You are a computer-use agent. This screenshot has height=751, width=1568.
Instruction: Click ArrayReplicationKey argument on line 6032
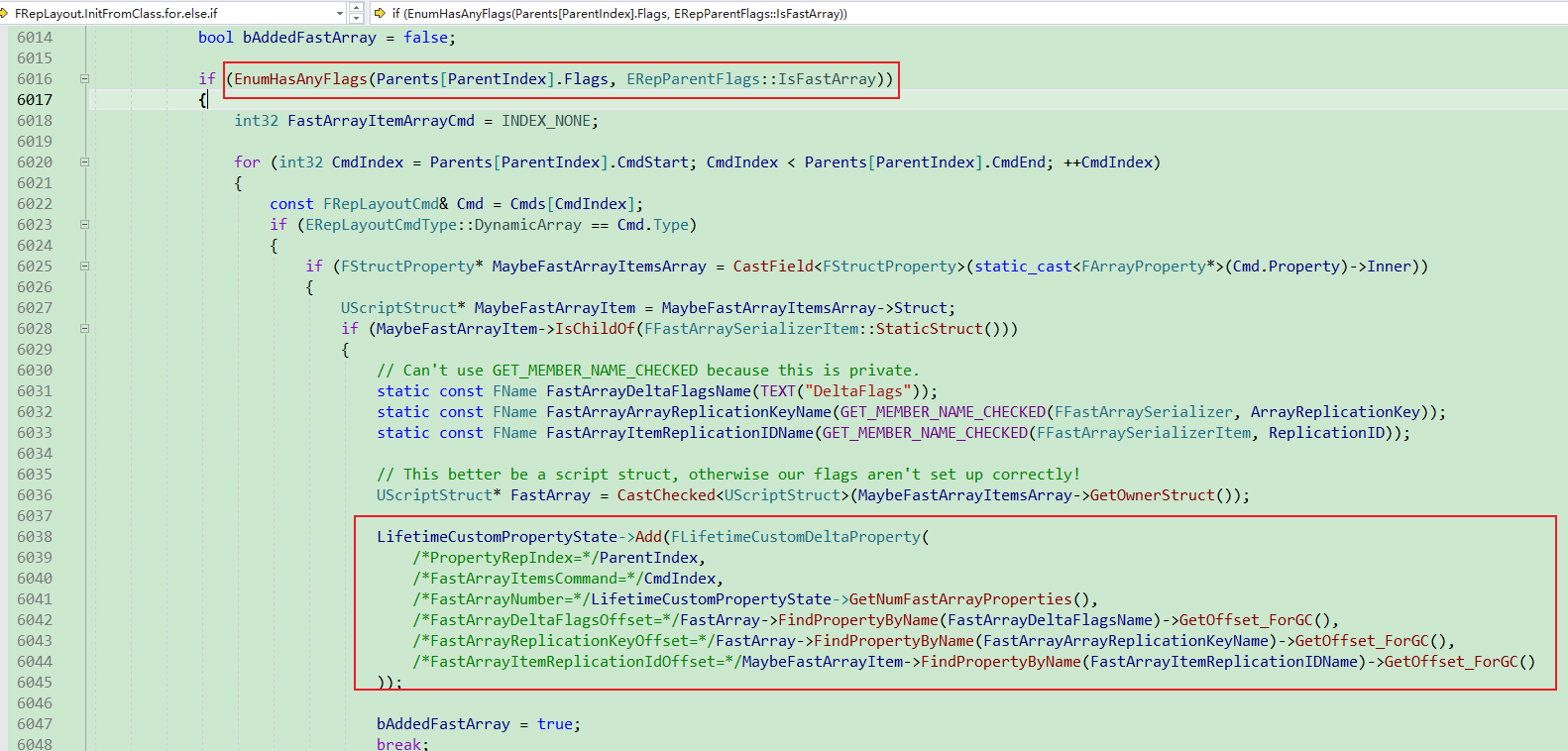[1335, 412]
